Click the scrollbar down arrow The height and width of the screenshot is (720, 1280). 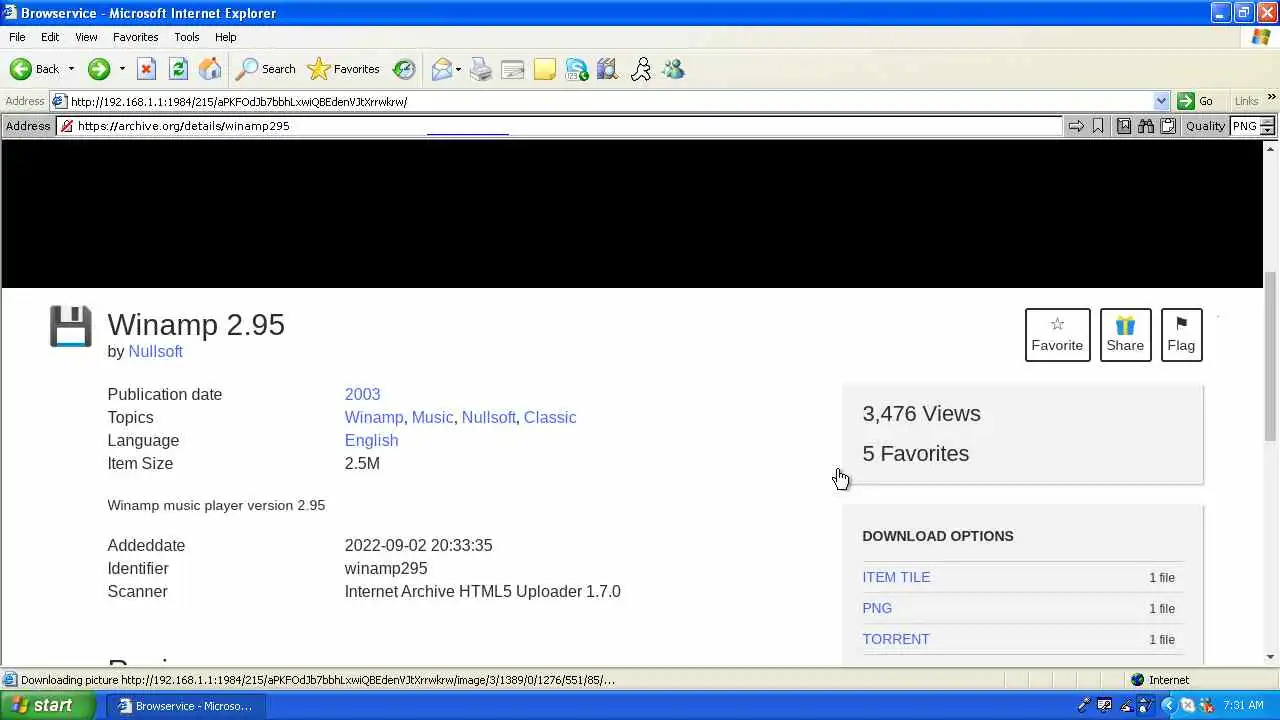coord(1271,657)
